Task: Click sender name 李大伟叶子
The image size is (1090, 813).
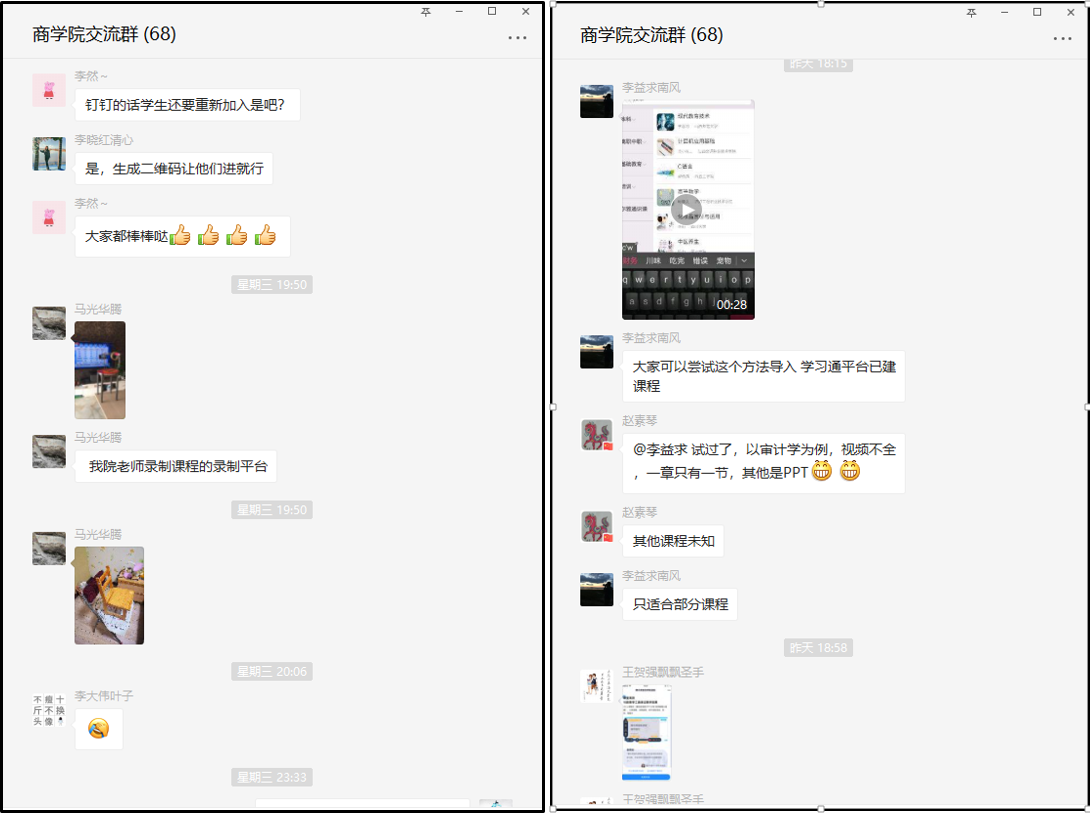Action: (104, 696)
